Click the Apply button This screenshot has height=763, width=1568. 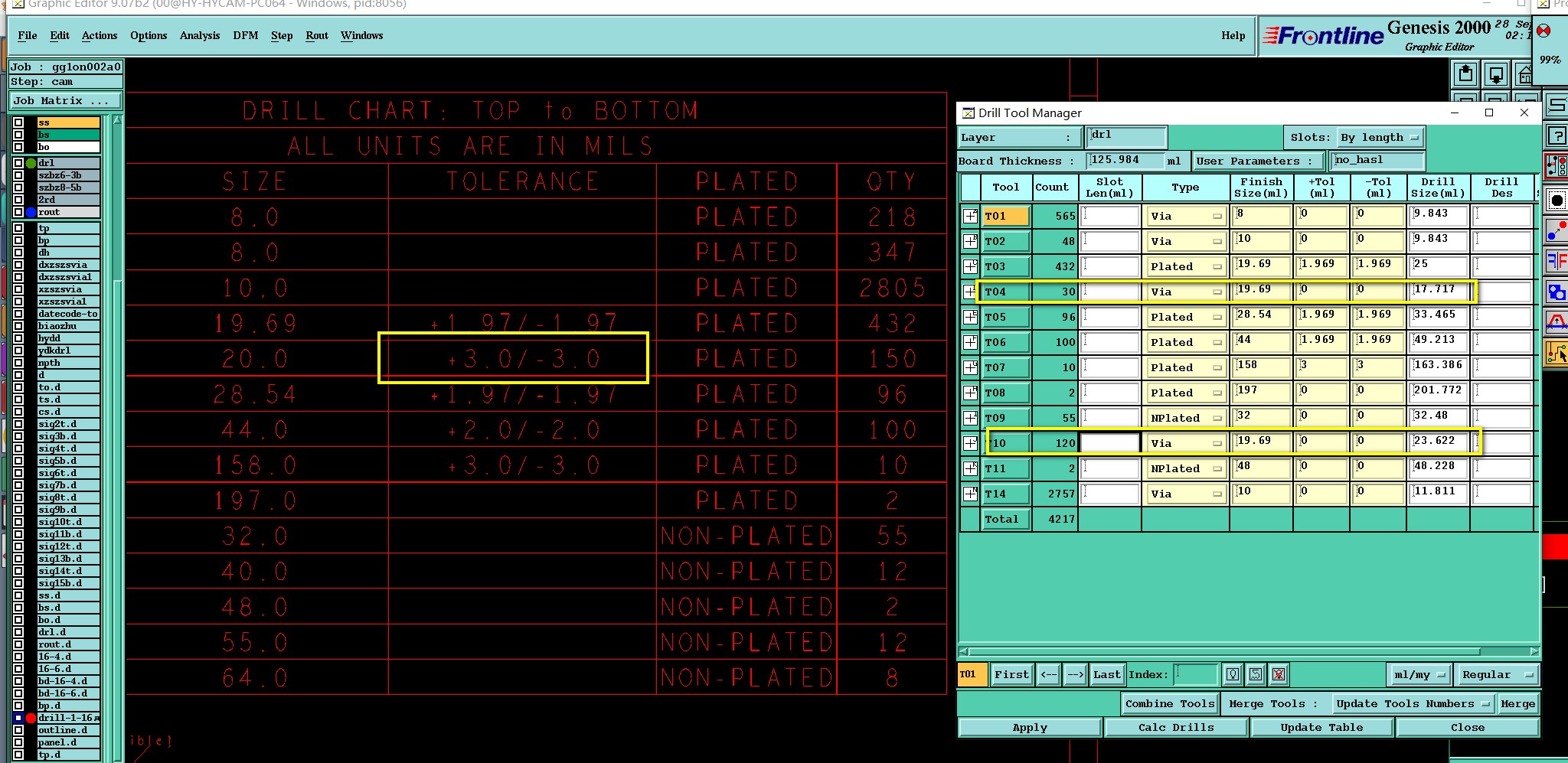1030,728
